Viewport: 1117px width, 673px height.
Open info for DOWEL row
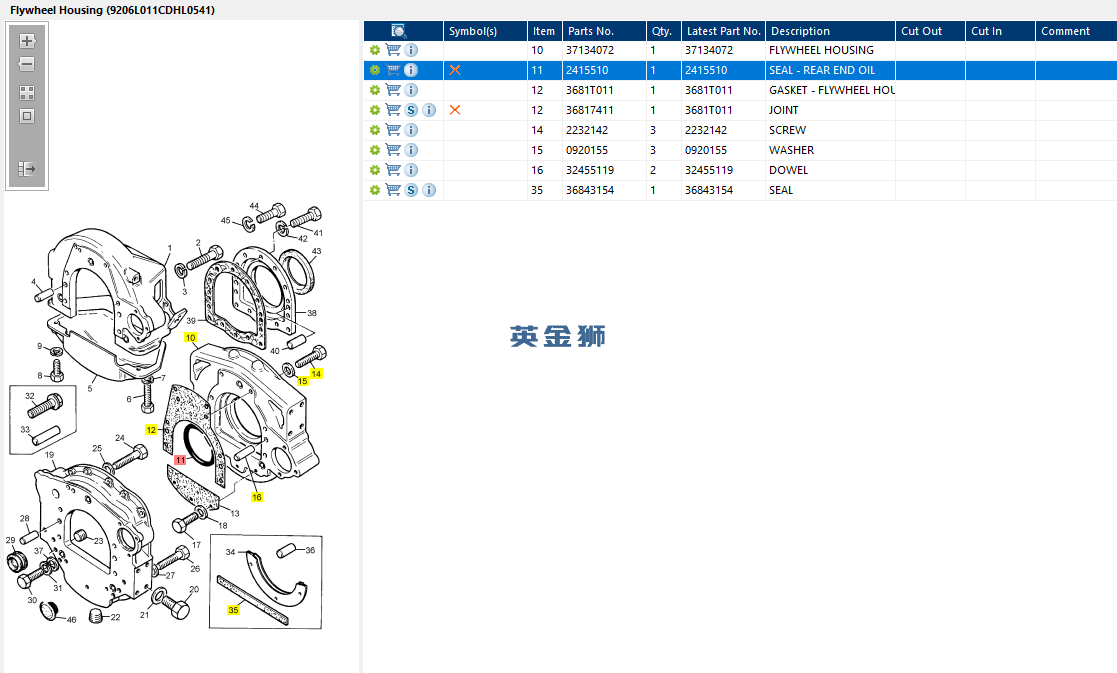click(x=411, y=169)
